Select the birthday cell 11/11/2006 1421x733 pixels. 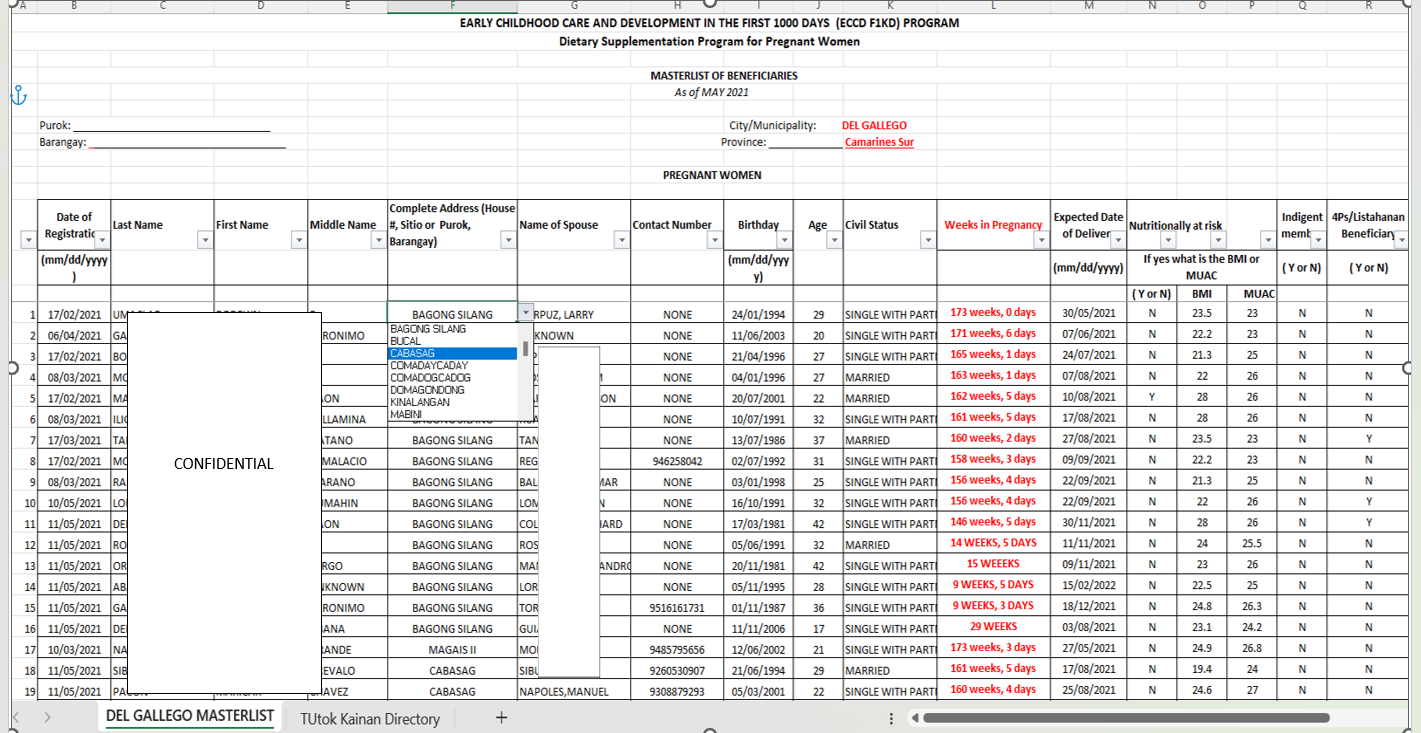point(758,629)
